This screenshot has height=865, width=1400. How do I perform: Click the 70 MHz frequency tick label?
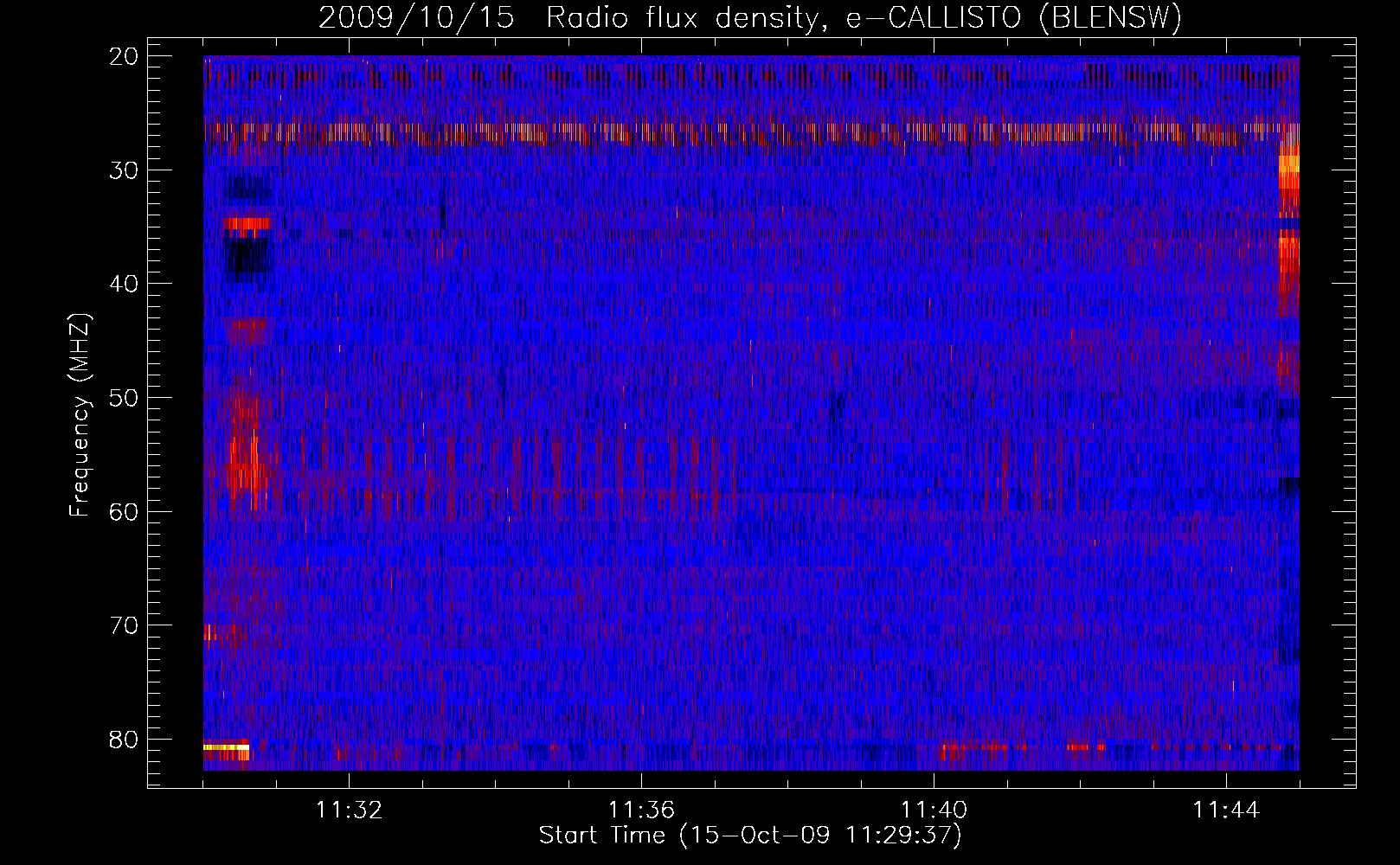click(125, 625)
